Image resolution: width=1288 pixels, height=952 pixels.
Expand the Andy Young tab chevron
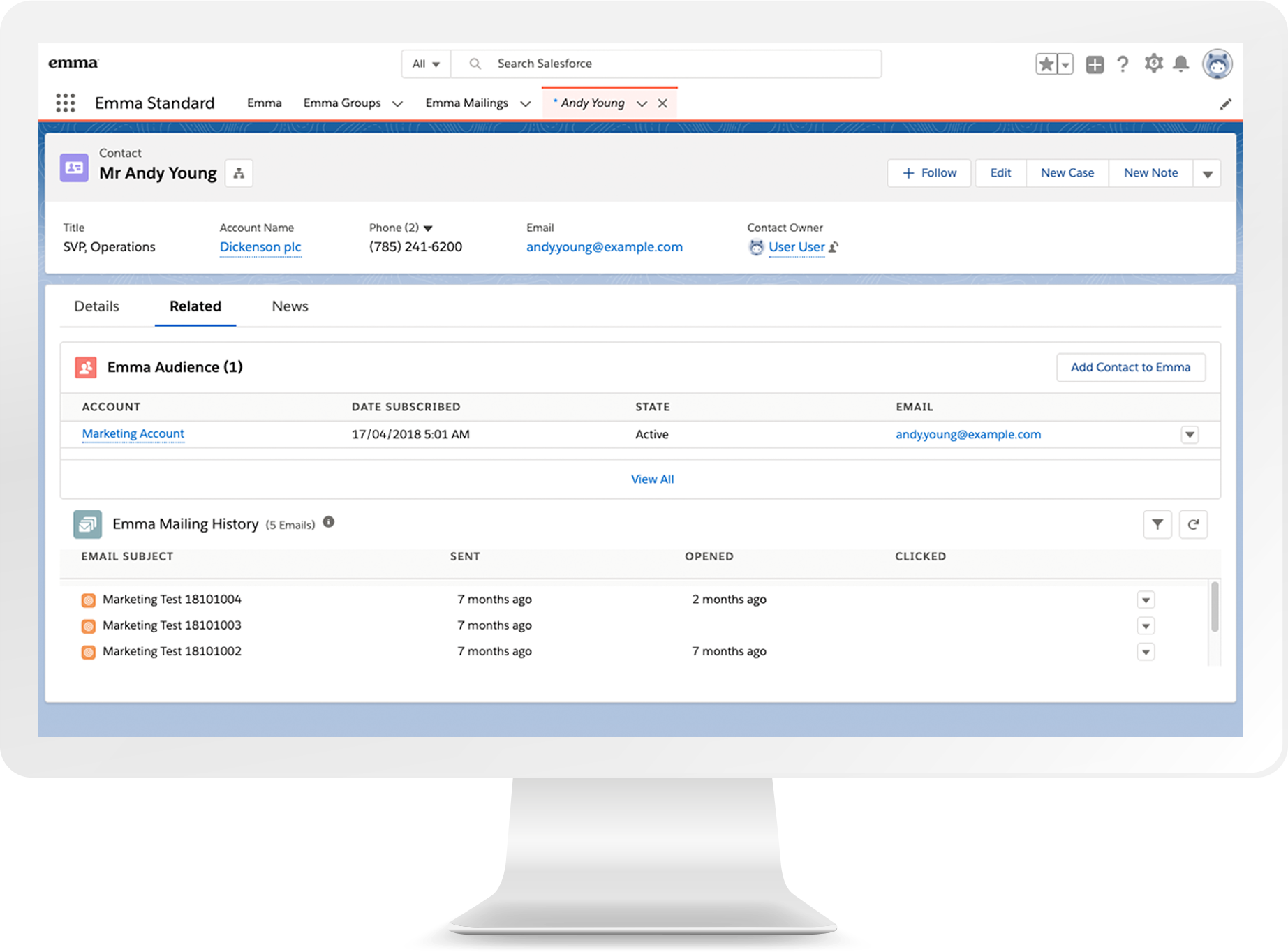coord(642,103)
